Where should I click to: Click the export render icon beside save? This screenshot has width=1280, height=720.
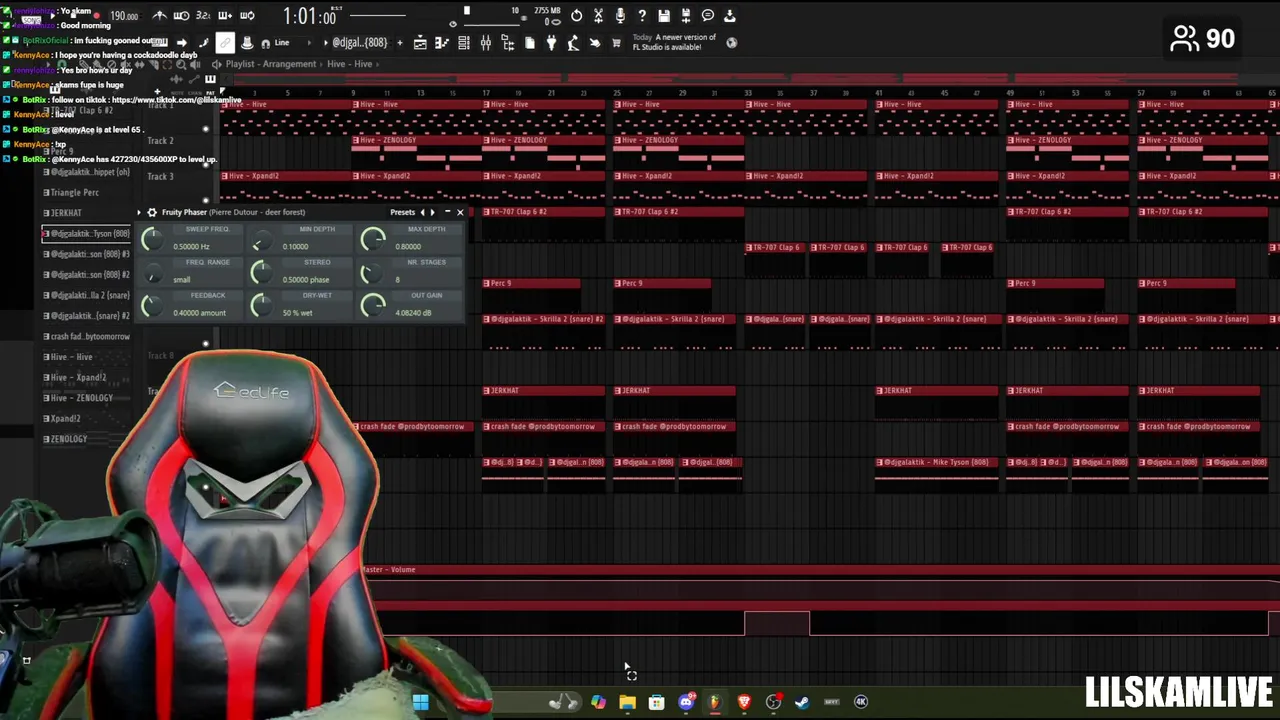686,16
